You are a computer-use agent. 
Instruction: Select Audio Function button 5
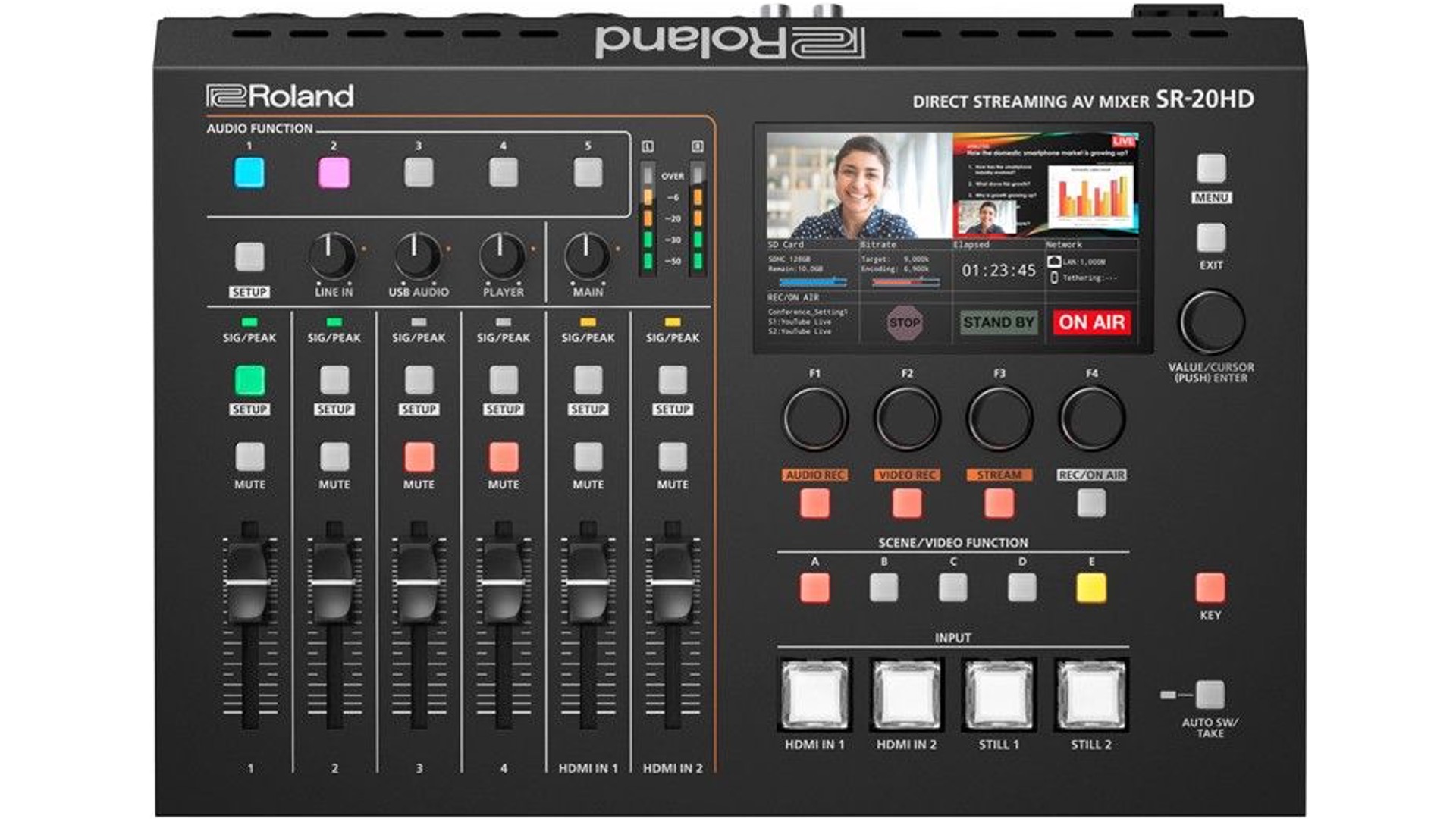coord(588,173)
